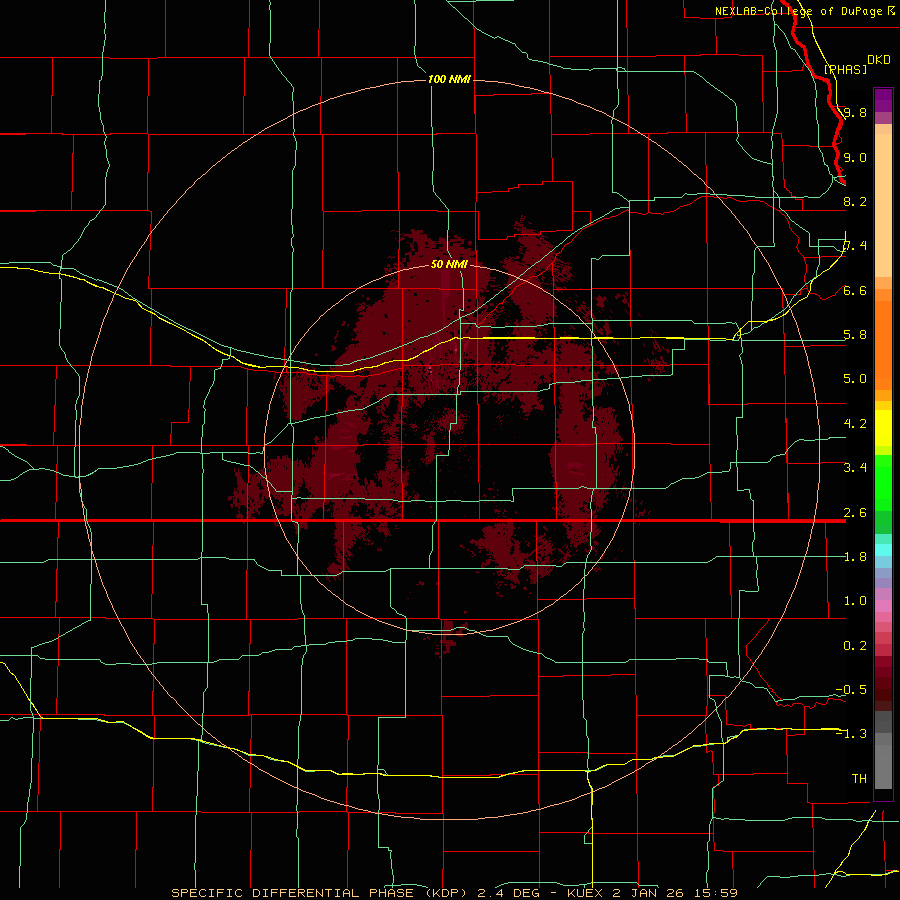Pick the bright green band of the color scale
The image size is (900, 900).
(883, 482)
